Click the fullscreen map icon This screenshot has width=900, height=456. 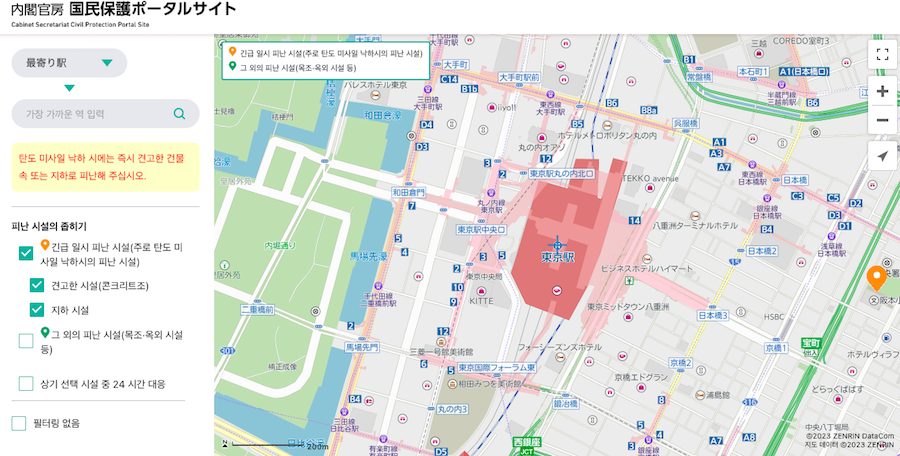coord(882,55)
